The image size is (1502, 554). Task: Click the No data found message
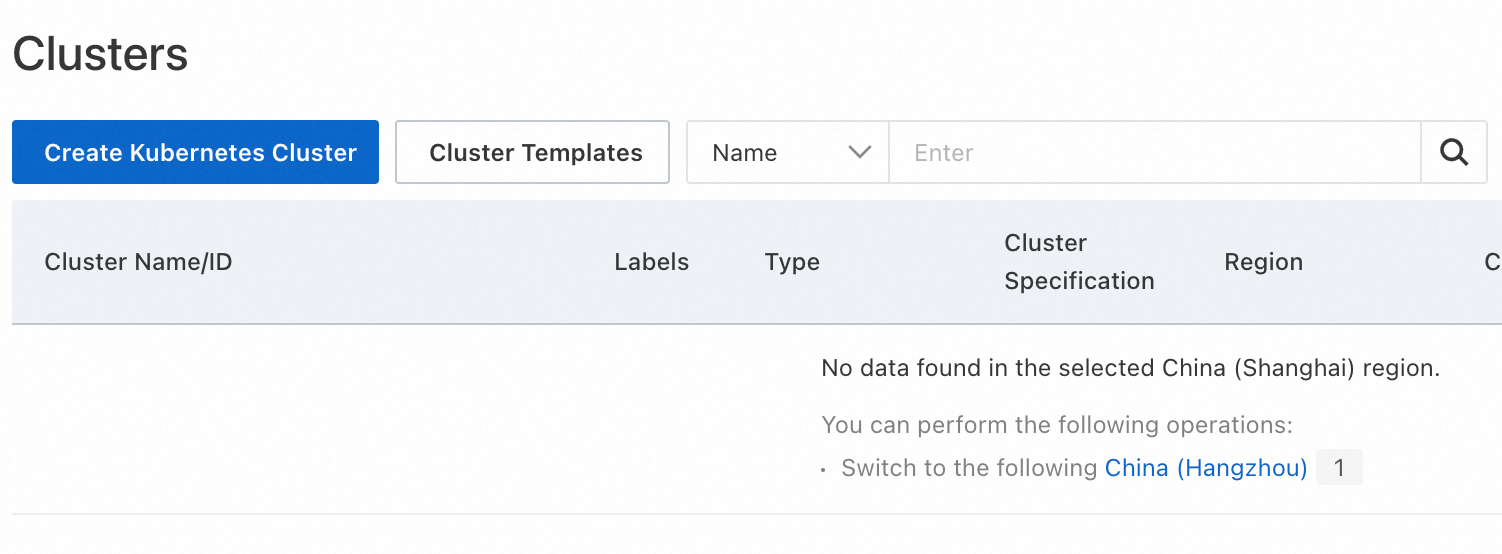(1130, 368)
